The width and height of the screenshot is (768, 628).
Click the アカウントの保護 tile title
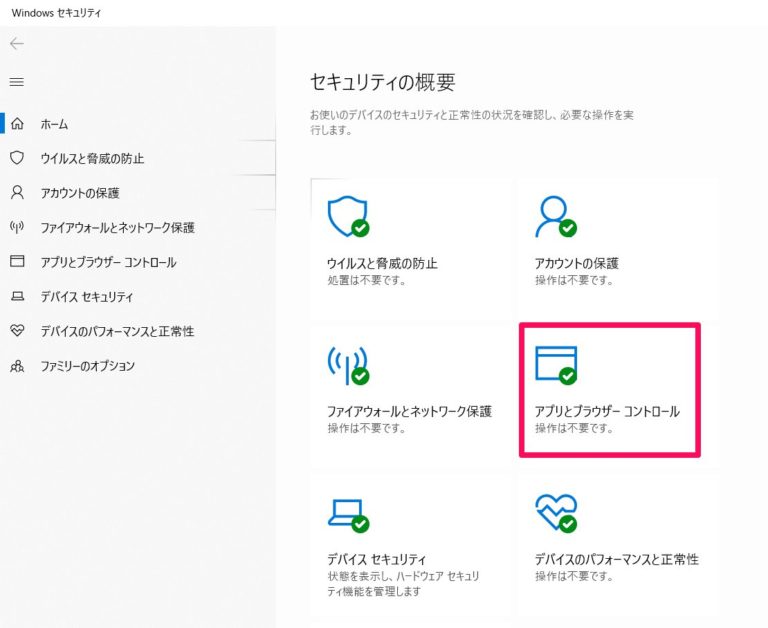tap(576, 264)
